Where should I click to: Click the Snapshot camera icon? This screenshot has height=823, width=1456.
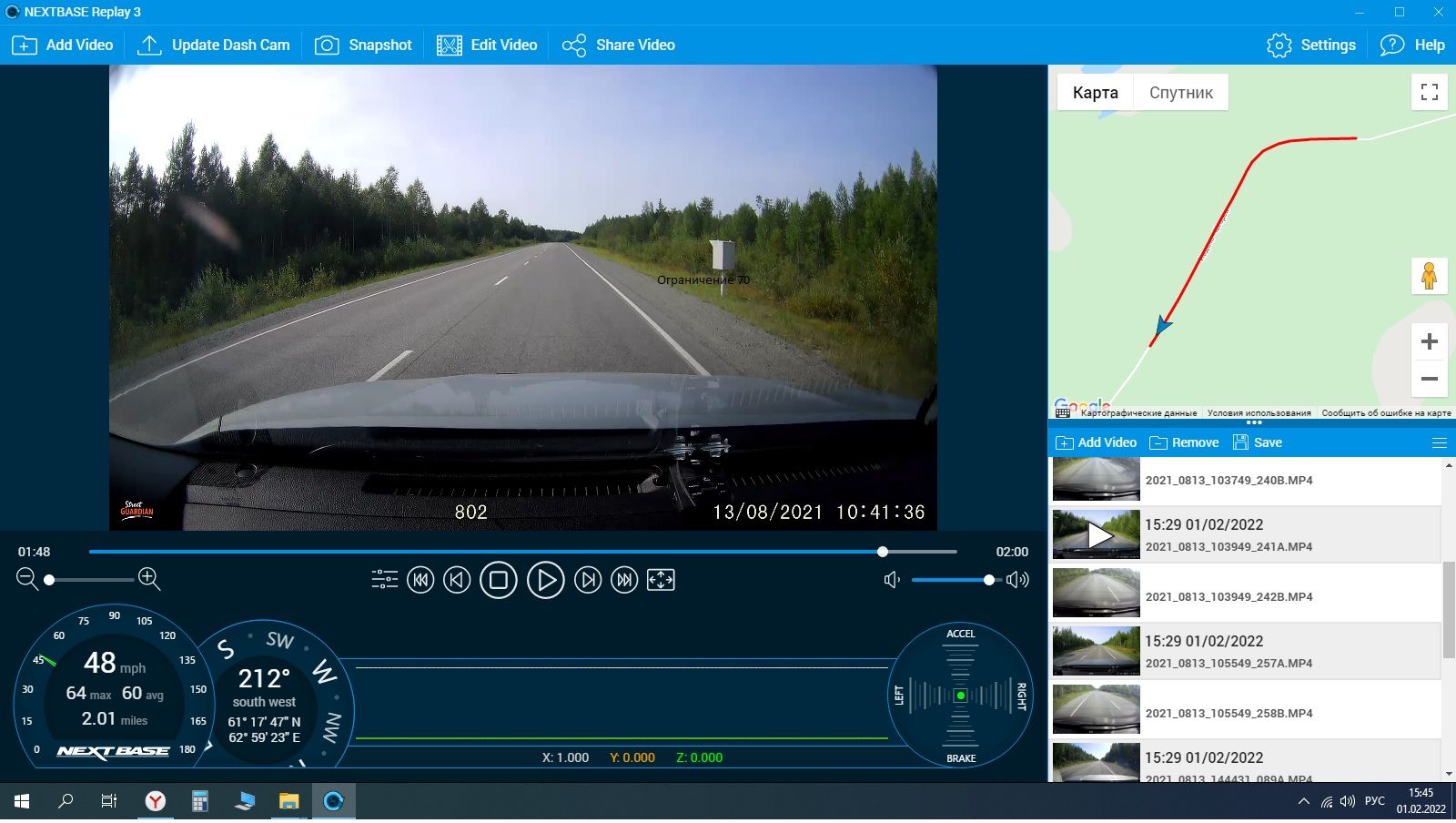click(x=327, y=46)
